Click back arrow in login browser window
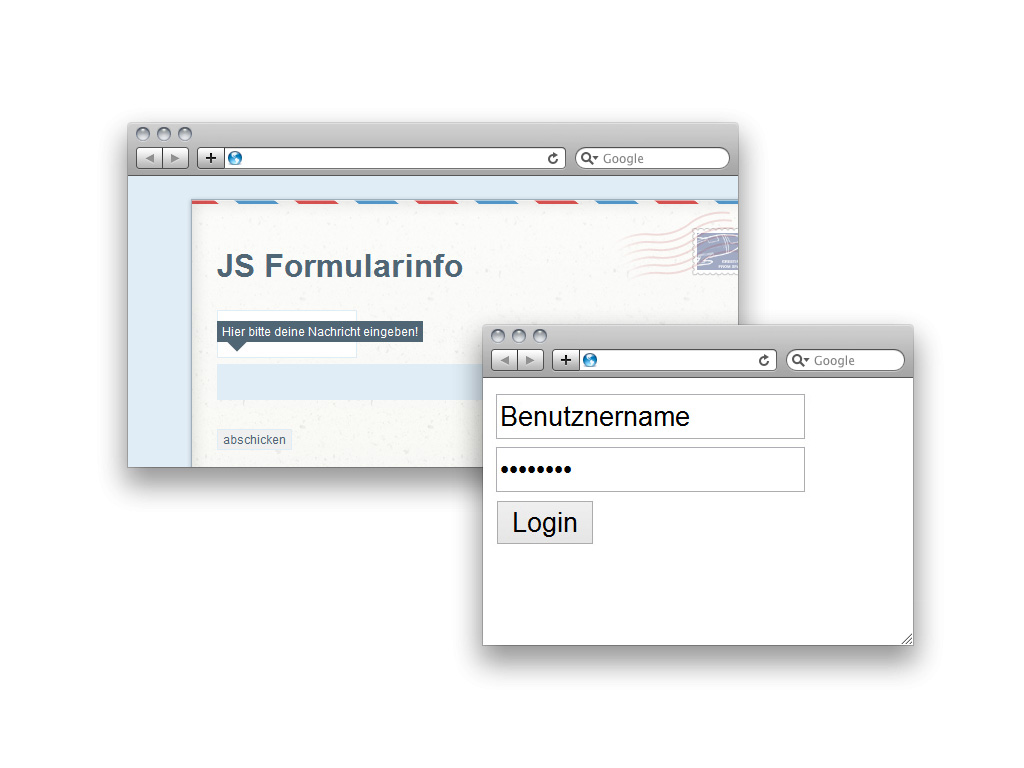1024x768 pixels. pyautogui.click(x=504, y=360)
